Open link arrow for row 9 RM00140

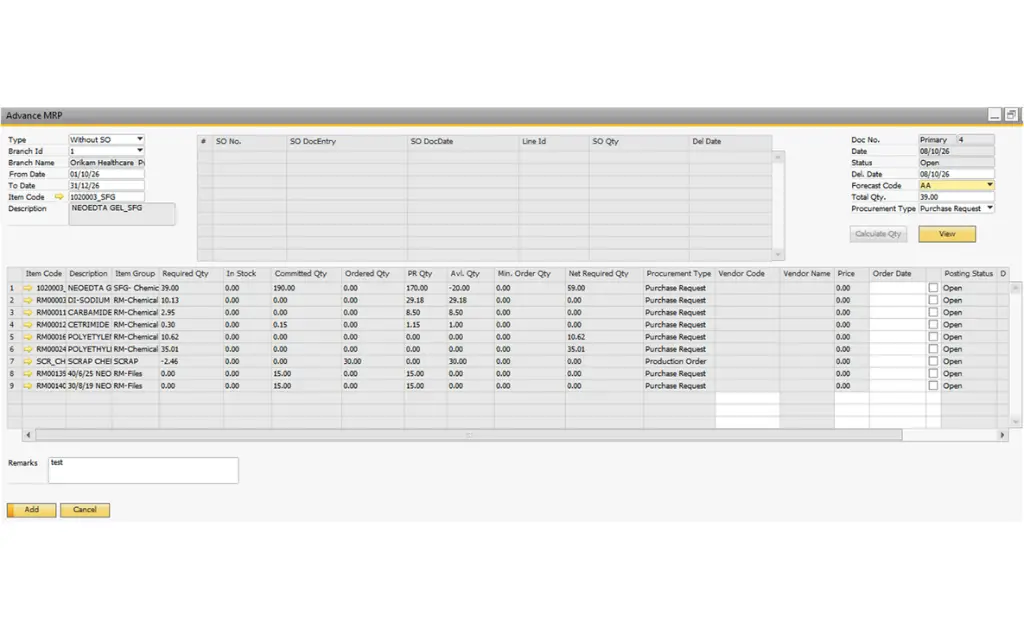(x=28, y=386)
